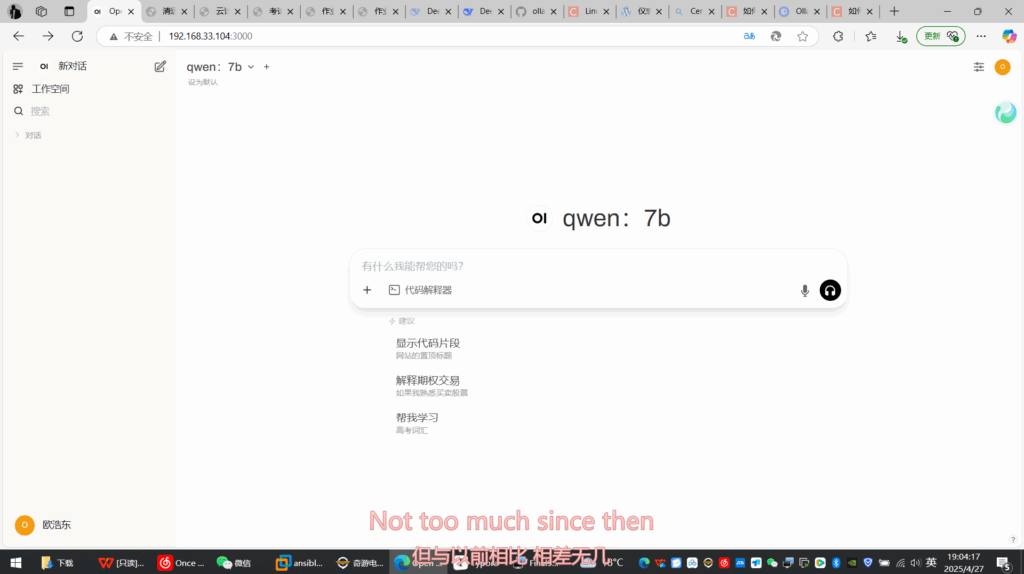Screen dimensions: 1024x574
Task: Add another model with the plus icon
Action: (266, 67)
